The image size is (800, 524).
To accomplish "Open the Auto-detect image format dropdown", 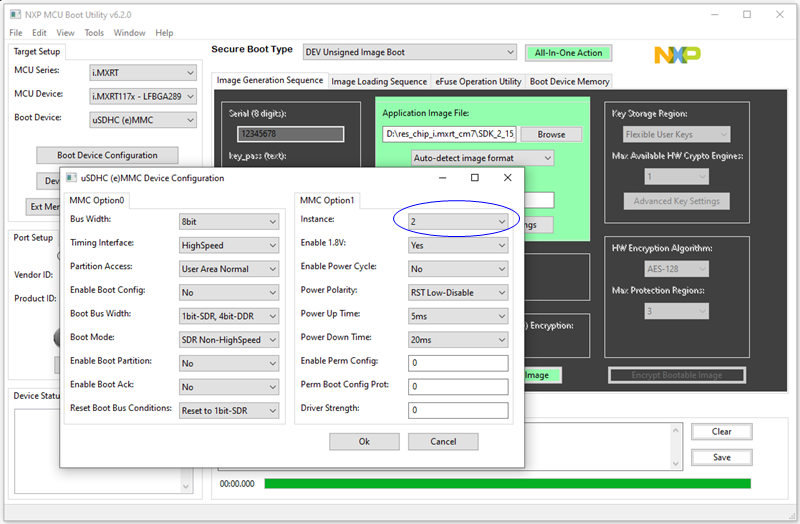I will click(x=483, y=158).
